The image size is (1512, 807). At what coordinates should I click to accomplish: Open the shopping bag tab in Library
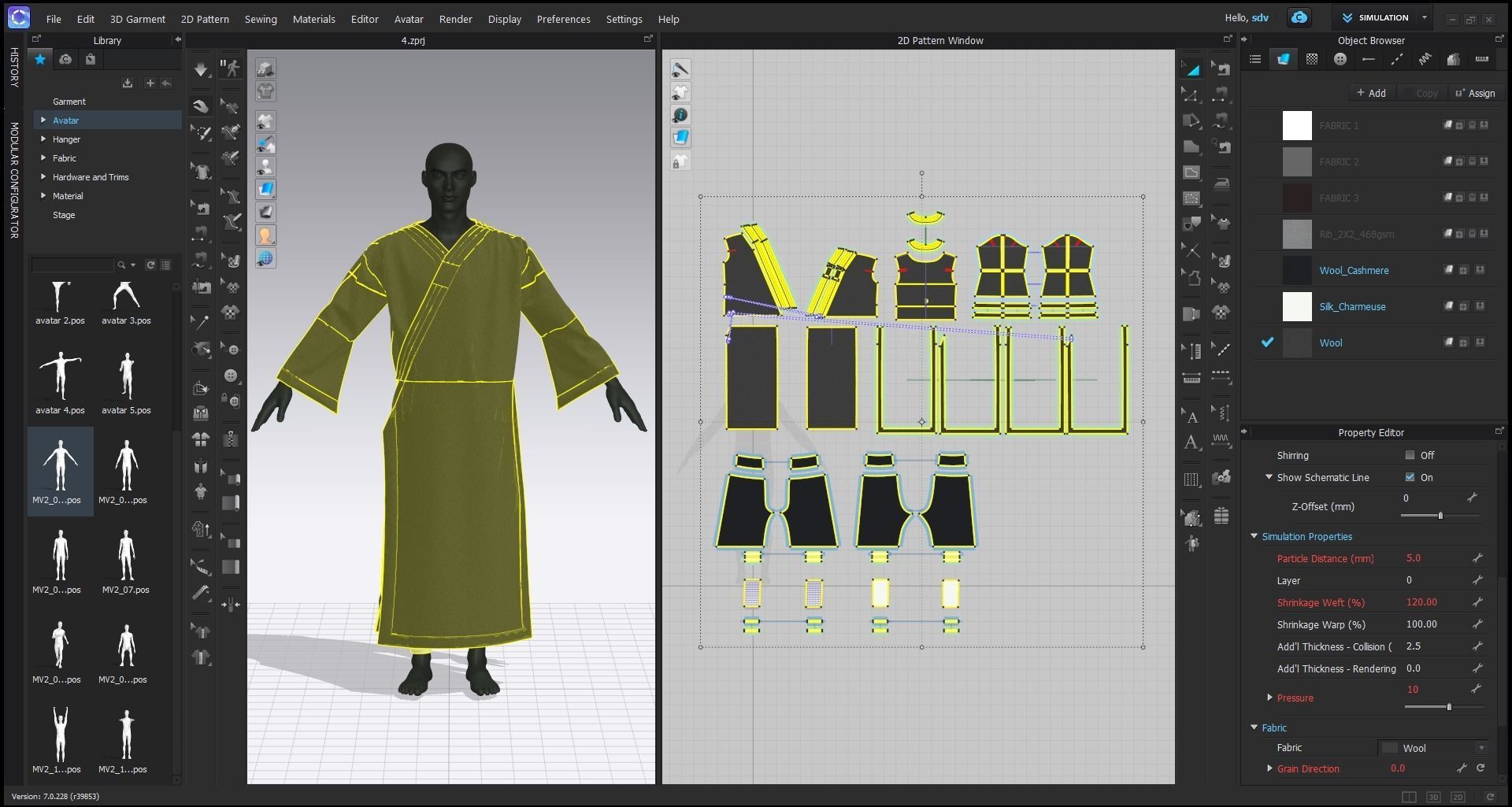tap(91, 59)
